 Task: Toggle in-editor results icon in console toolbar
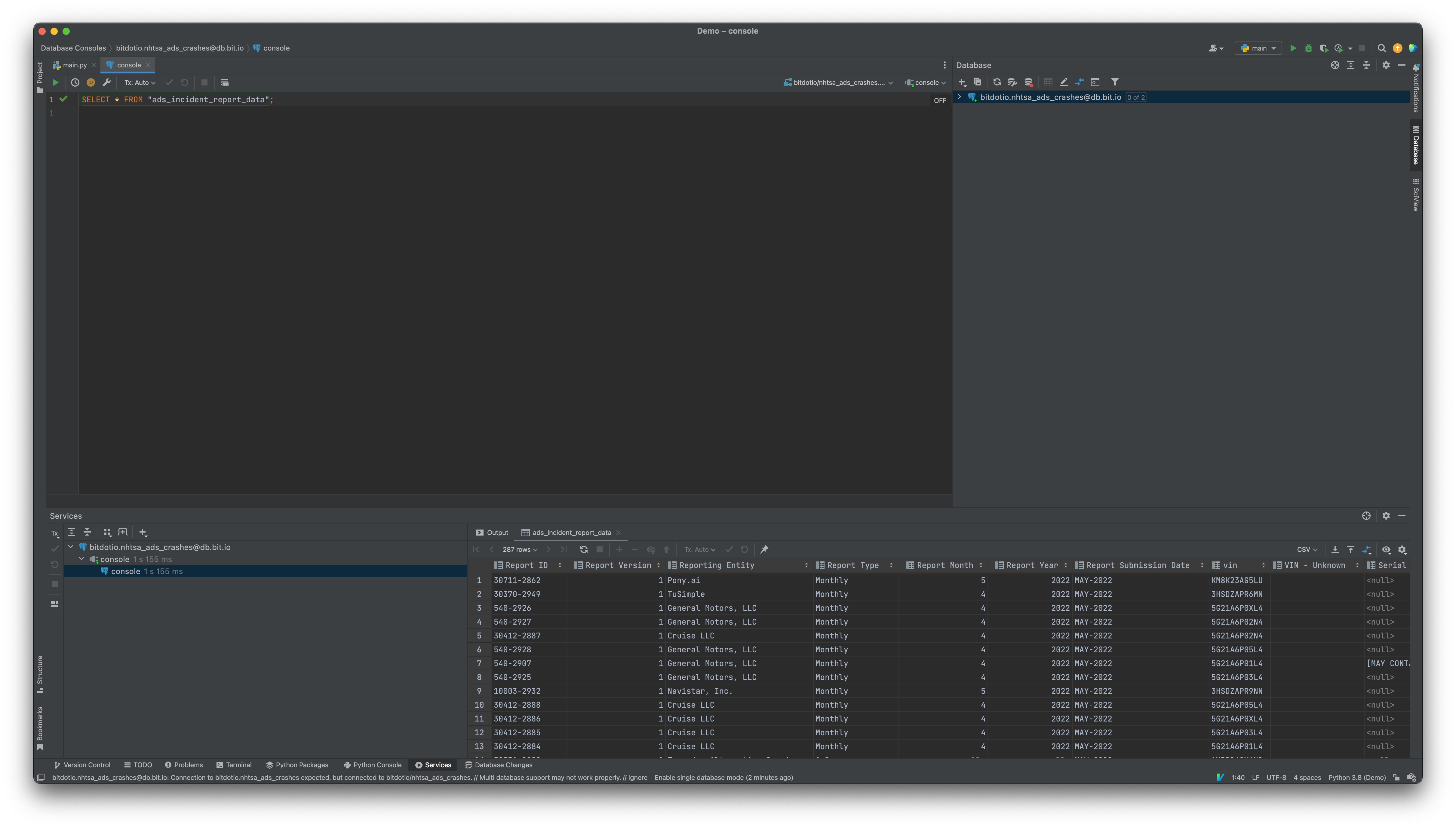tap(225, 82)
